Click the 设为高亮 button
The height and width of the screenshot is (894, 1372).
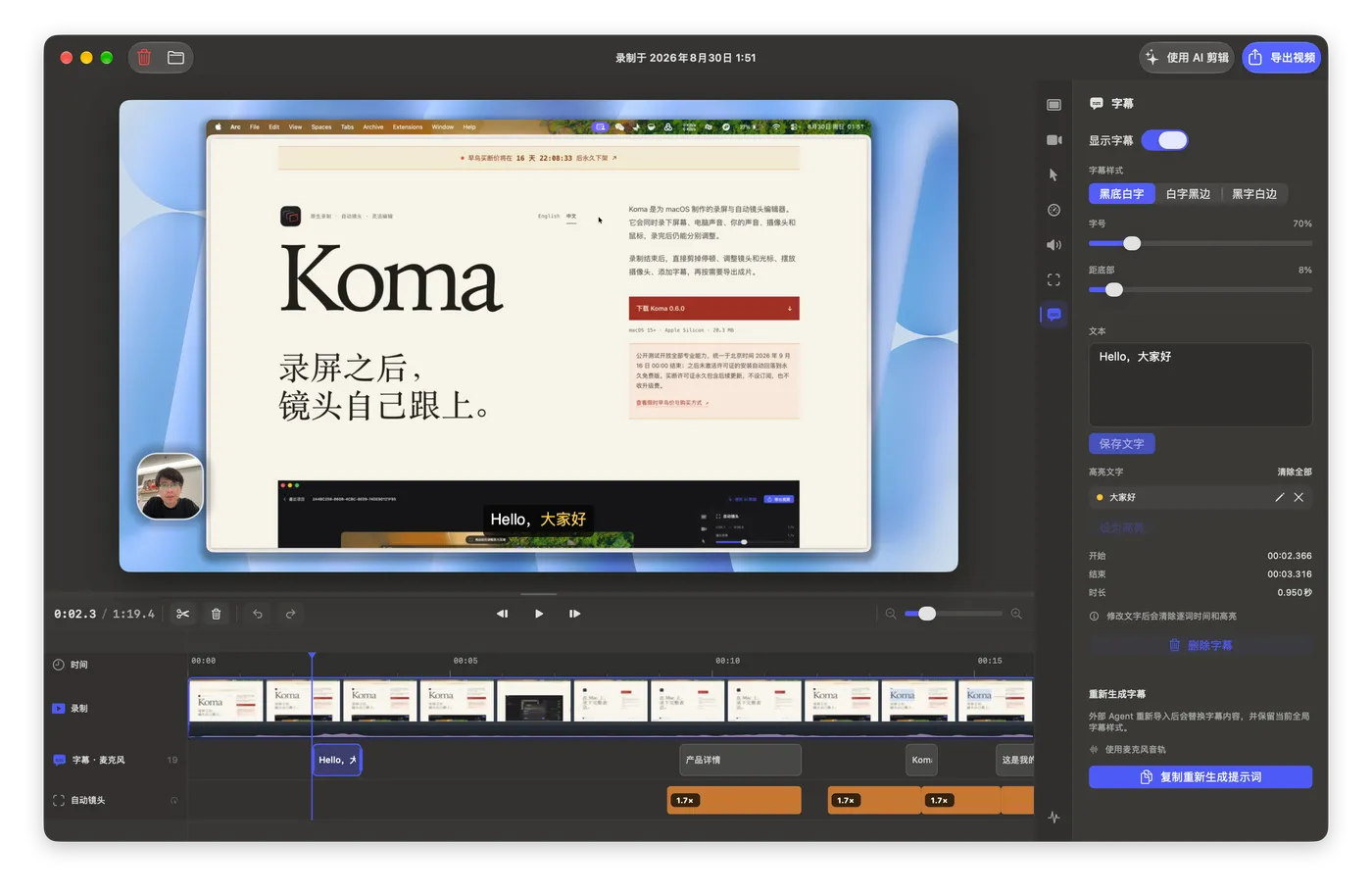click(1121, 527)
